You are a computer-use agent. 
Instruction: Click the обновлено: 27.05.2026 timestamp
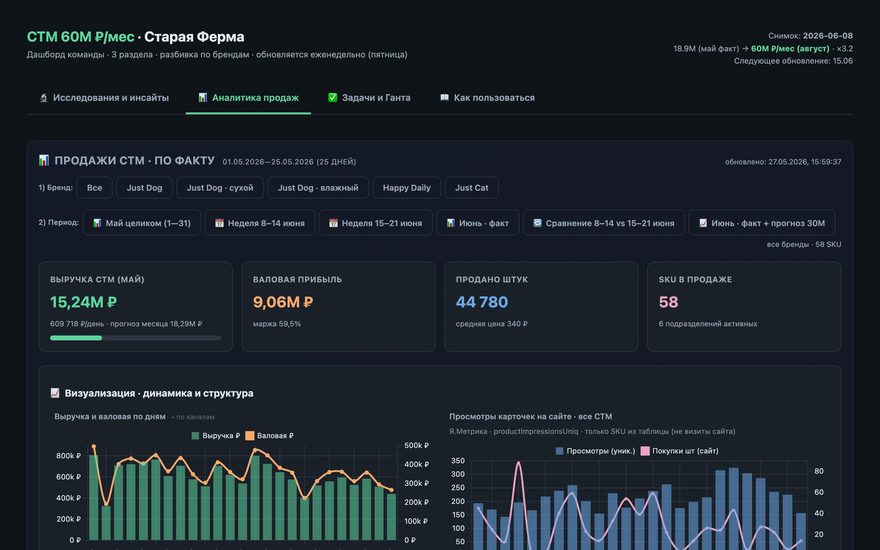783,162
